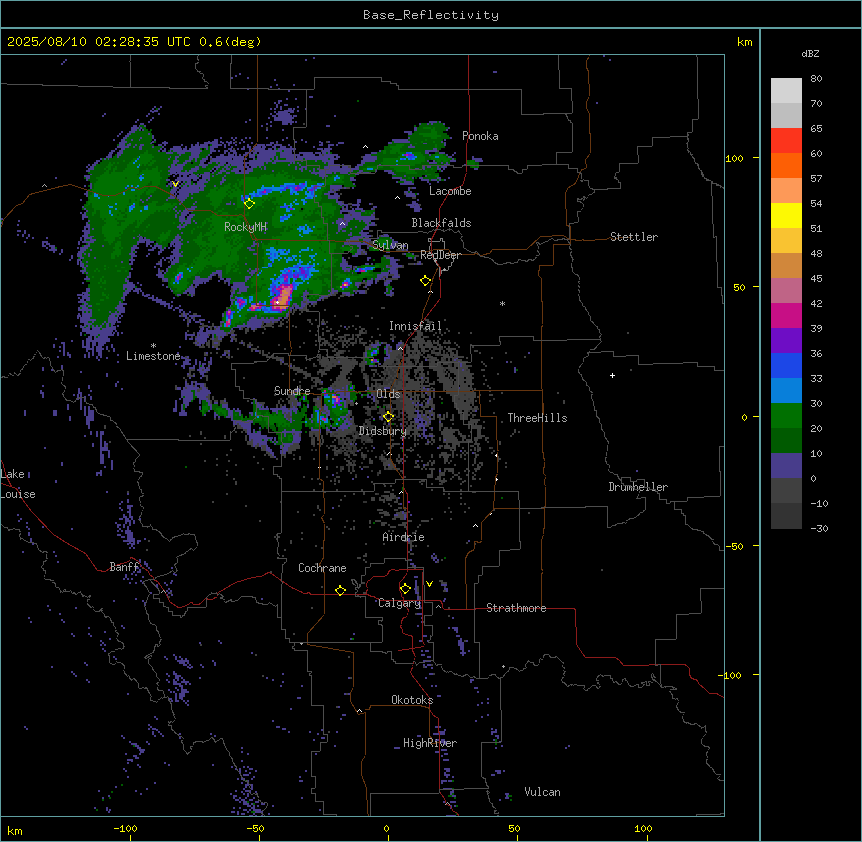Click the yellow V marker east of Calgary
The height and width of the screenshot is (842, 862).
[429, 584]
